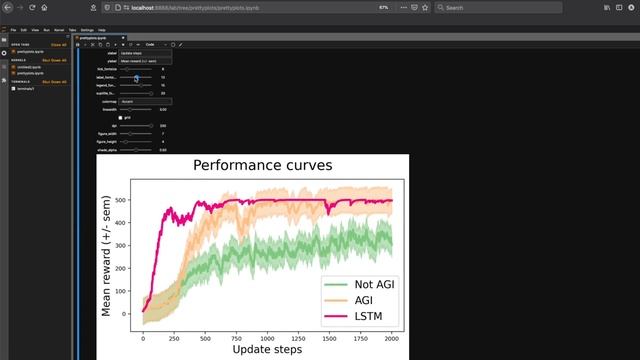Copy the selected cell icon
Viewport: 640px width, 360px height.
click(x=100, y=44)
